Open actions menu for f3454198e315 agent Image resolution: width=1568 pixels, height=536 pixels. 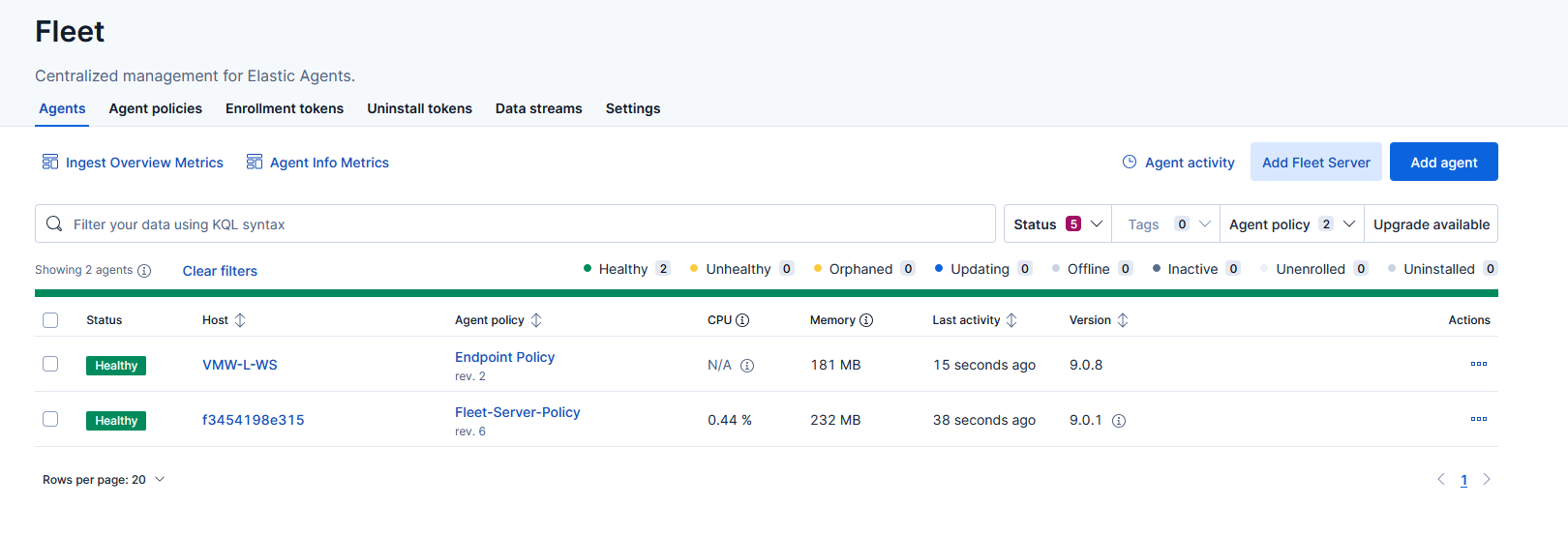coord(1478,420)
